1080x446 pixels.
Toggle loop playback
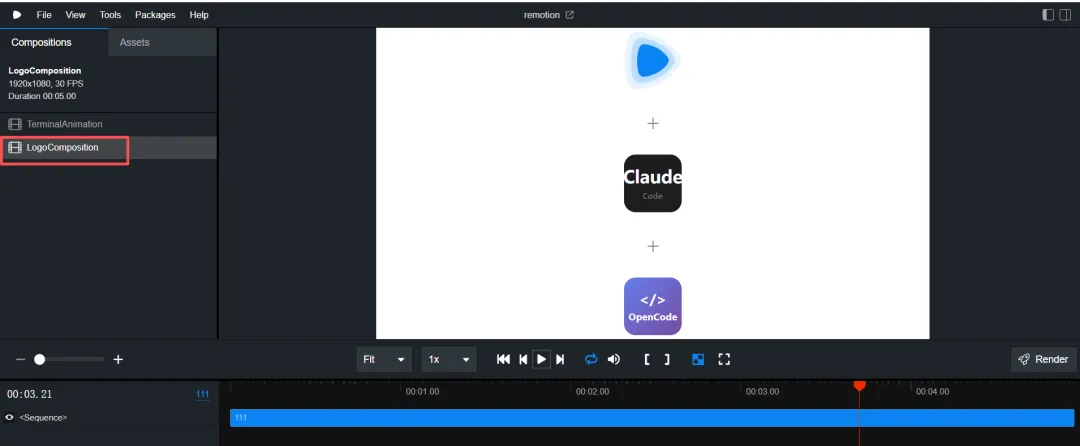click(x=591, y=359)
